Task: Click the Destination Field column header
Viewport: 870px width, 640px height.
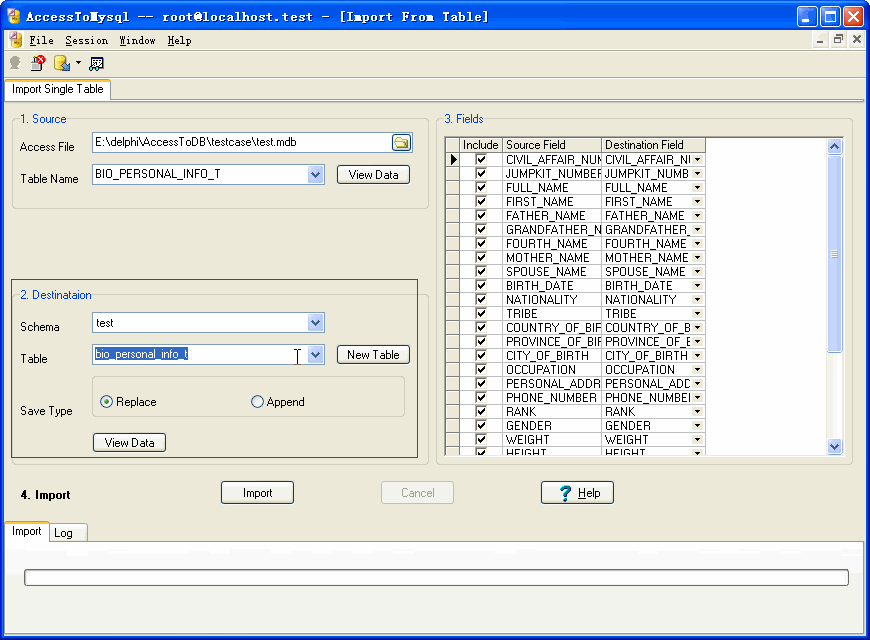Action: tap(653, 145)
